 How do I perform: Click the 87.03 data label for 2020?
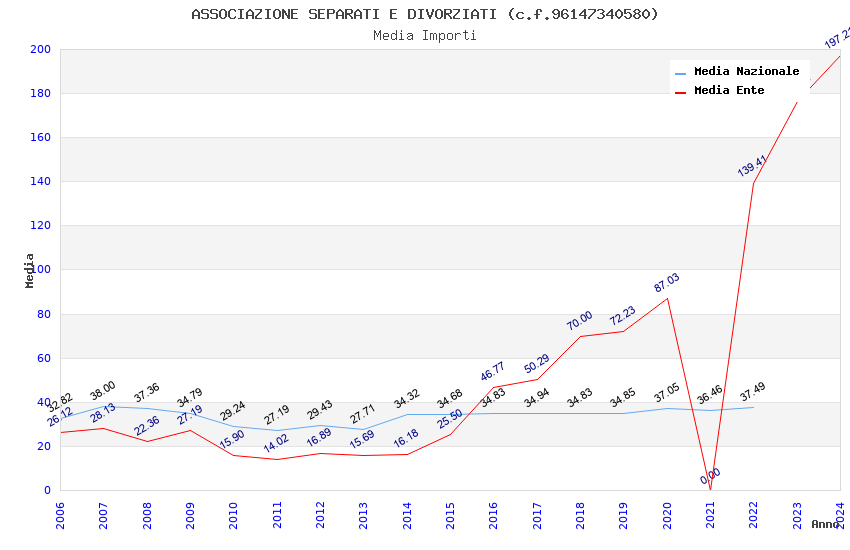666,283
